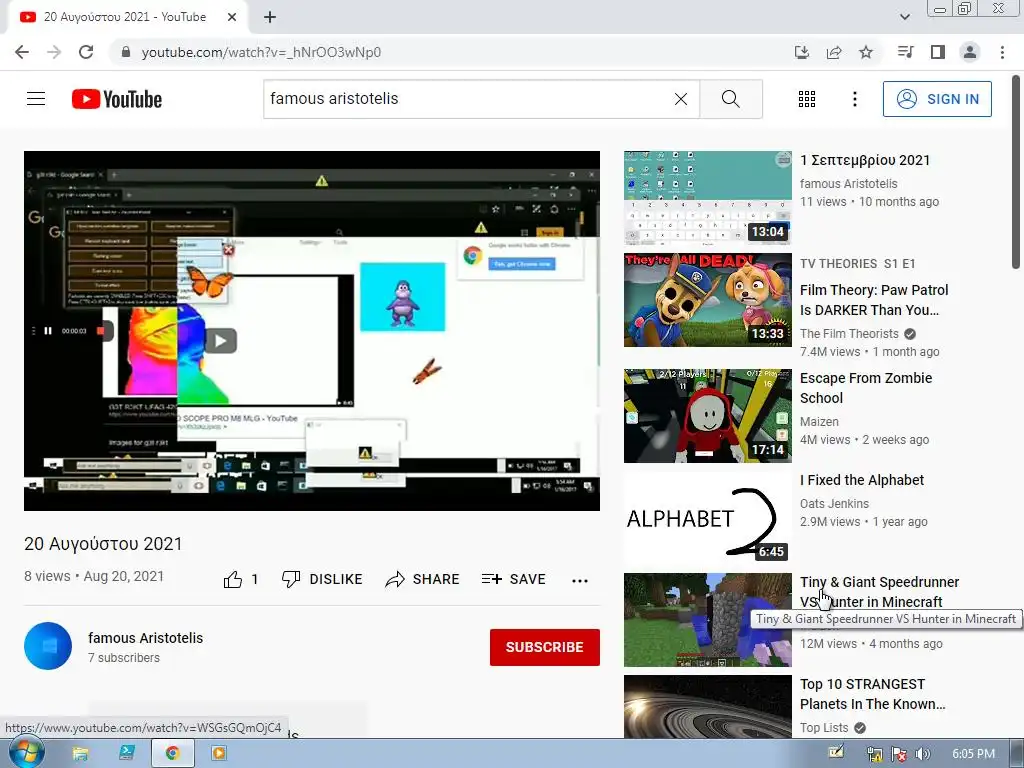
Task: Open the clock showing 6:05 PM
Action: coord(973,754)
